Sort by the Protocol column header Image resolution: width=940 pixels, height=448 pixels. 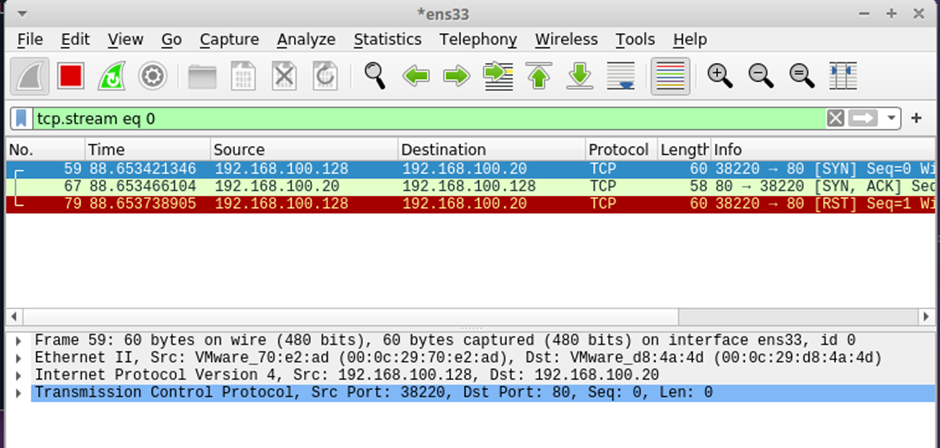coord(621,149)
